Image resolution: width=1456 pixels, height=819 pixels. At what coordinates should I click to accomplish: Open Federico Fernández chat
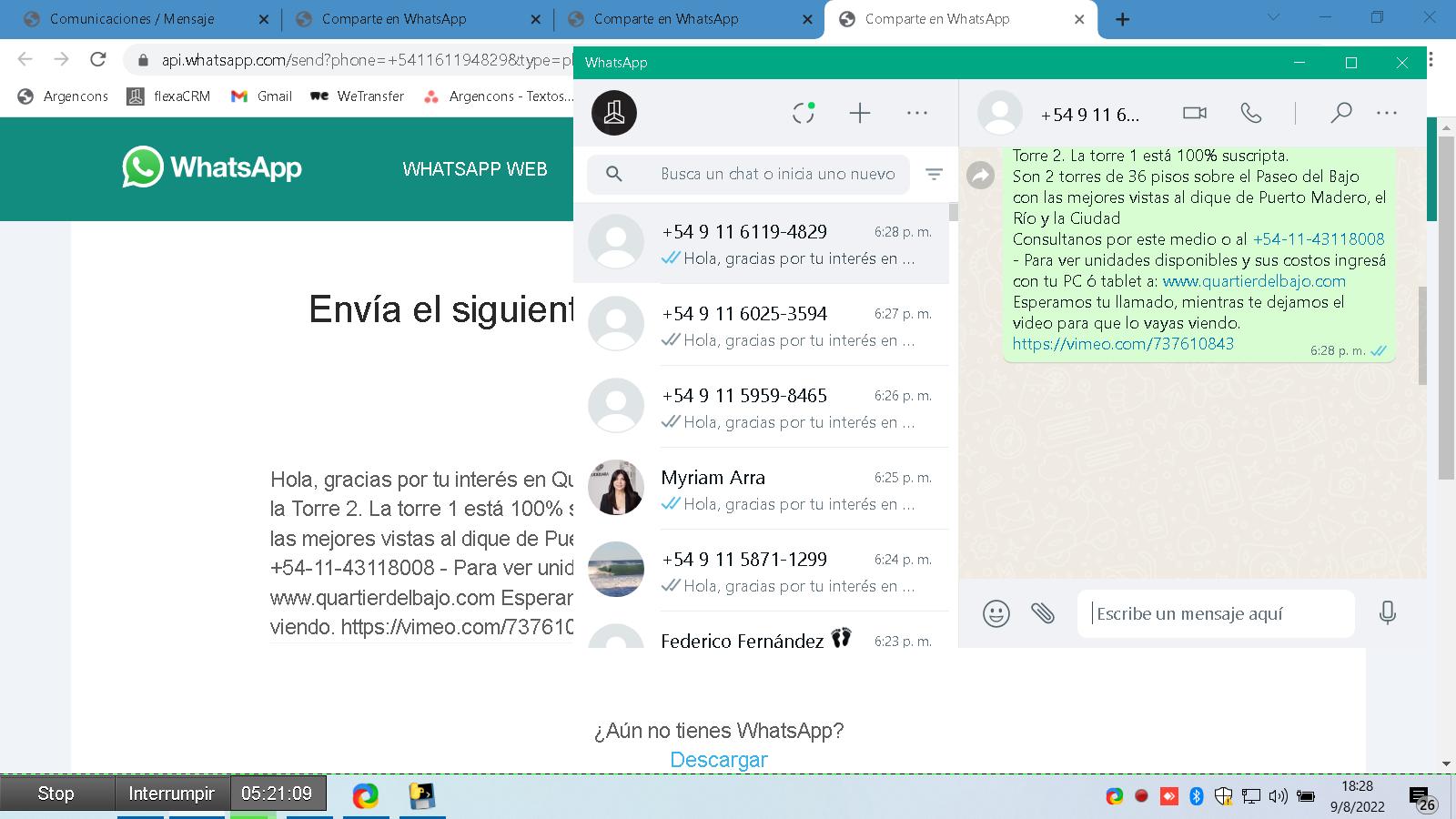[x=761, y=631]
